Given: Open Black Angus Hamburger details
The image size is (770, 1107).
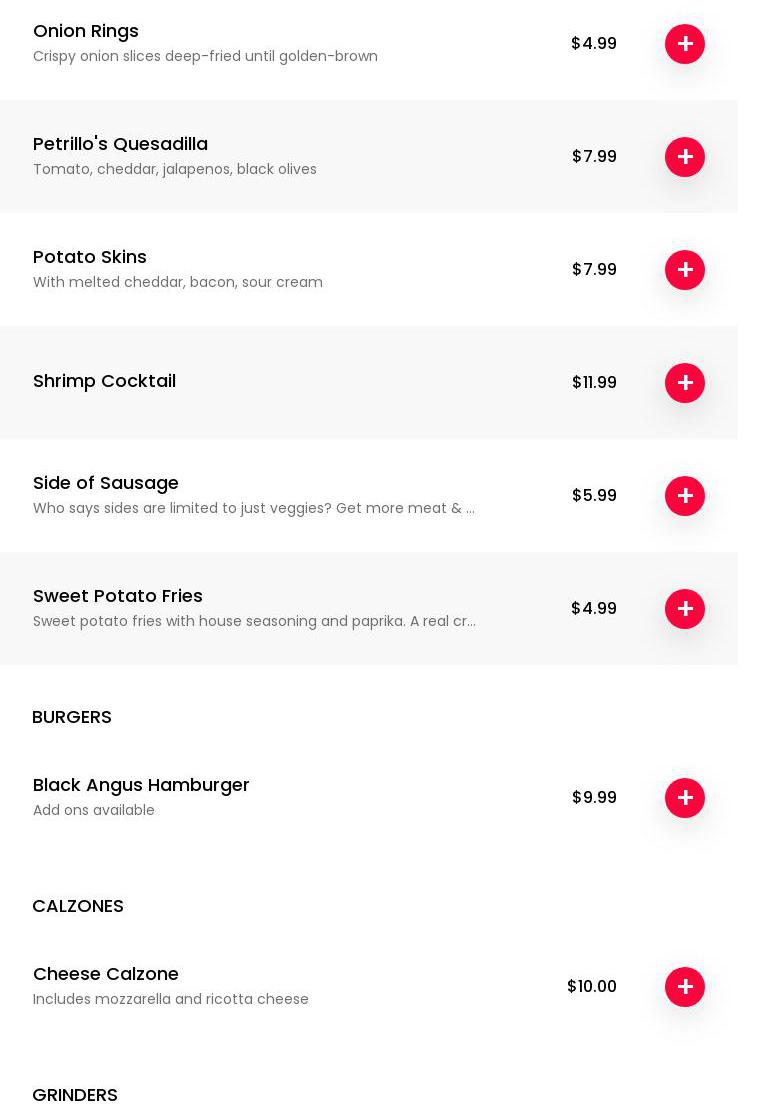Looking at the screenshot, I should click(x=141, y=785).
